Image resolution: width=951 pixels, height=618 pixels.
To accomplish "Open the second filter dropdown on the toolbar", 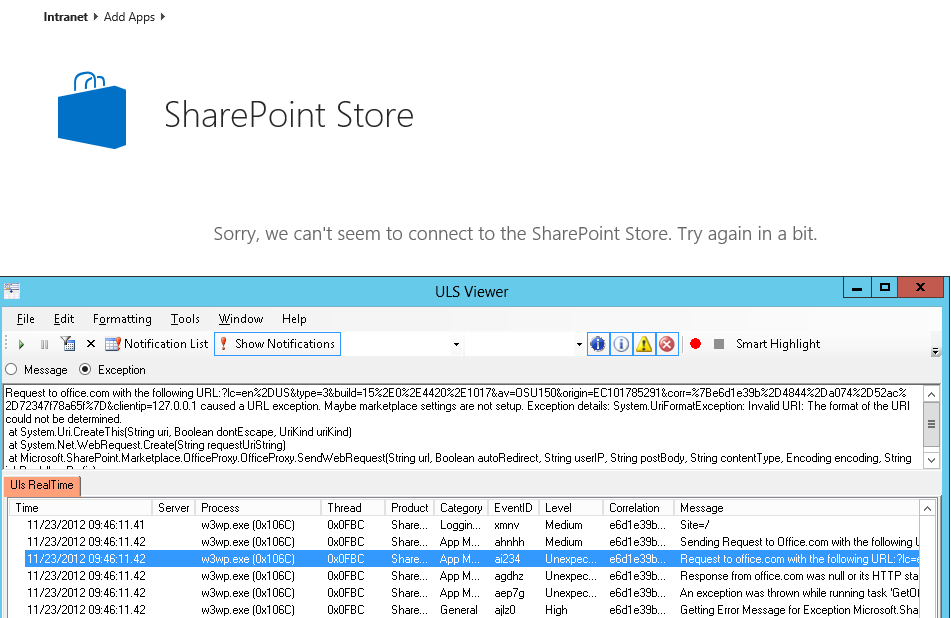I will tap(580, 344).
